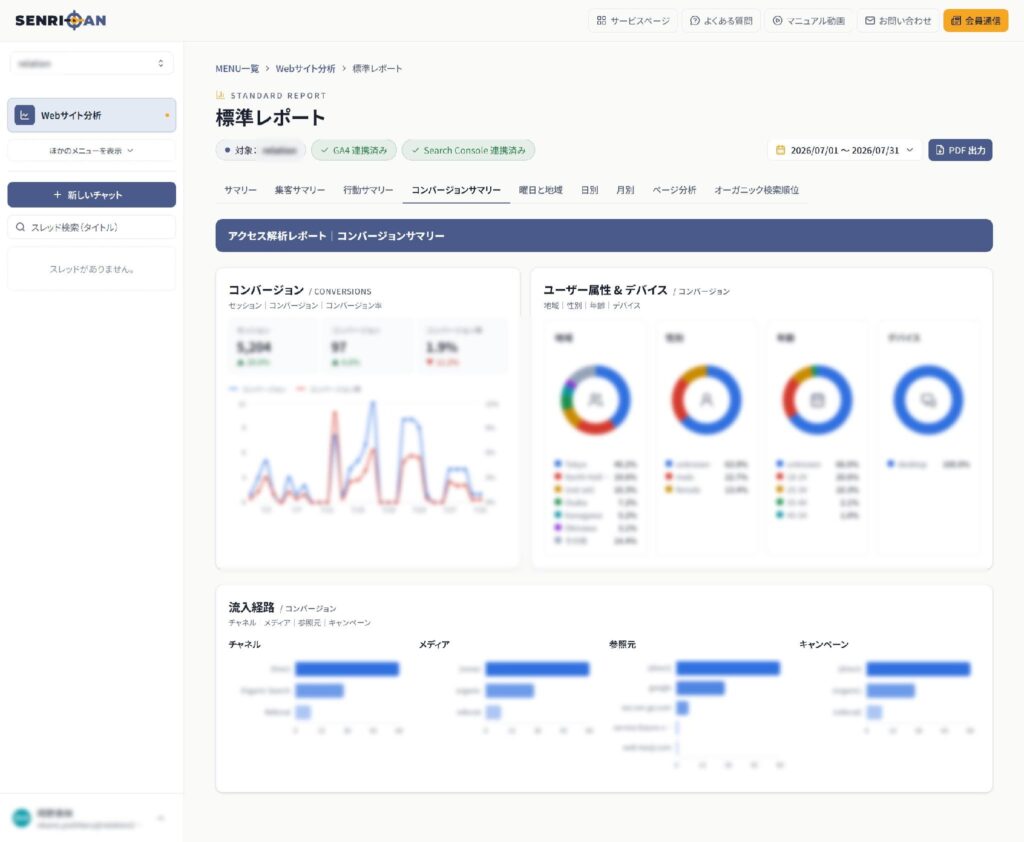Viewport: 1024px width, 842px height.
Task: Click the サービスページ grid icon
Action: click(x=601, y=21)
